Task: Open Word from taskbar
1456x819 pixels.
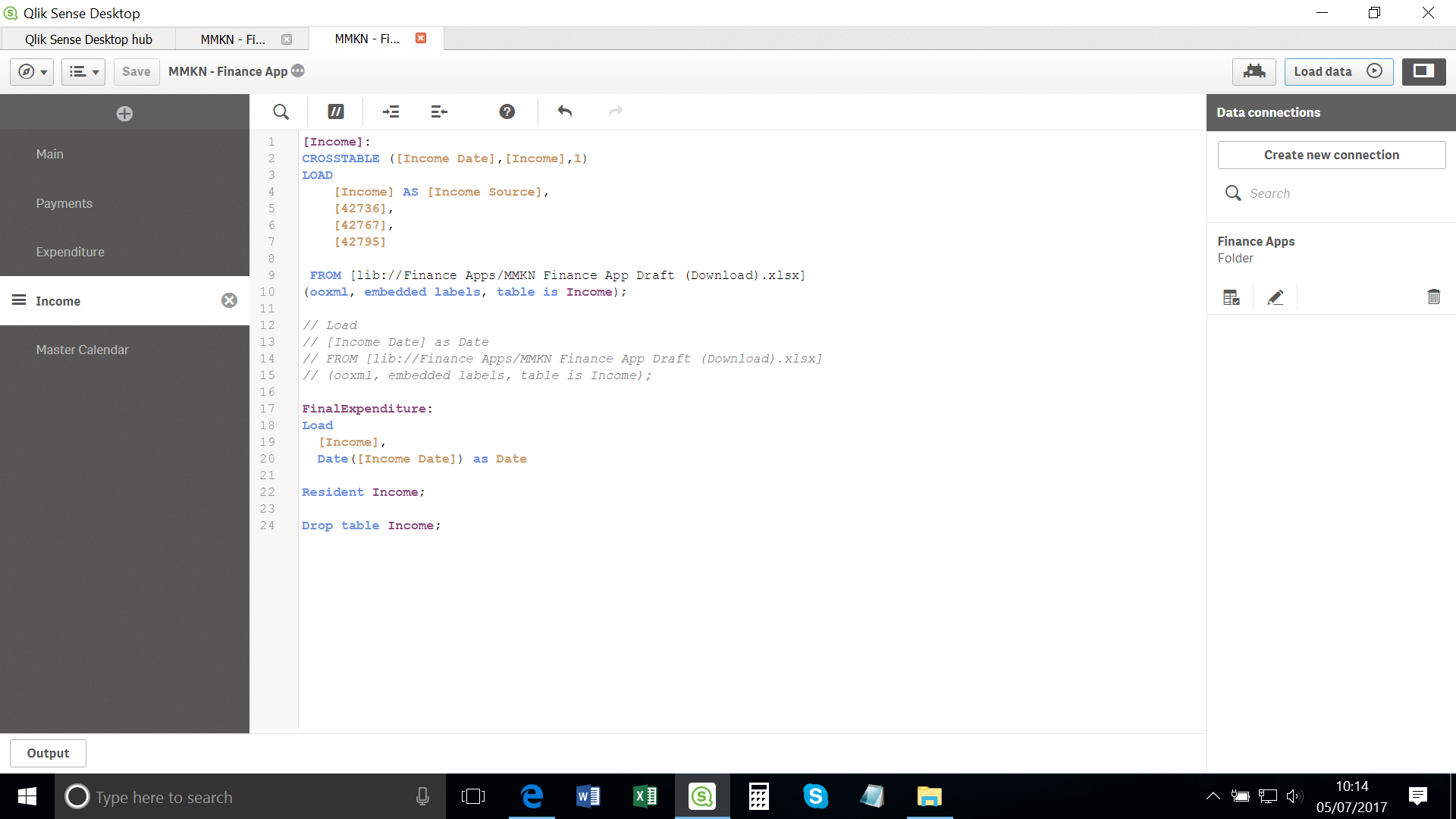Action: [588, 796]
